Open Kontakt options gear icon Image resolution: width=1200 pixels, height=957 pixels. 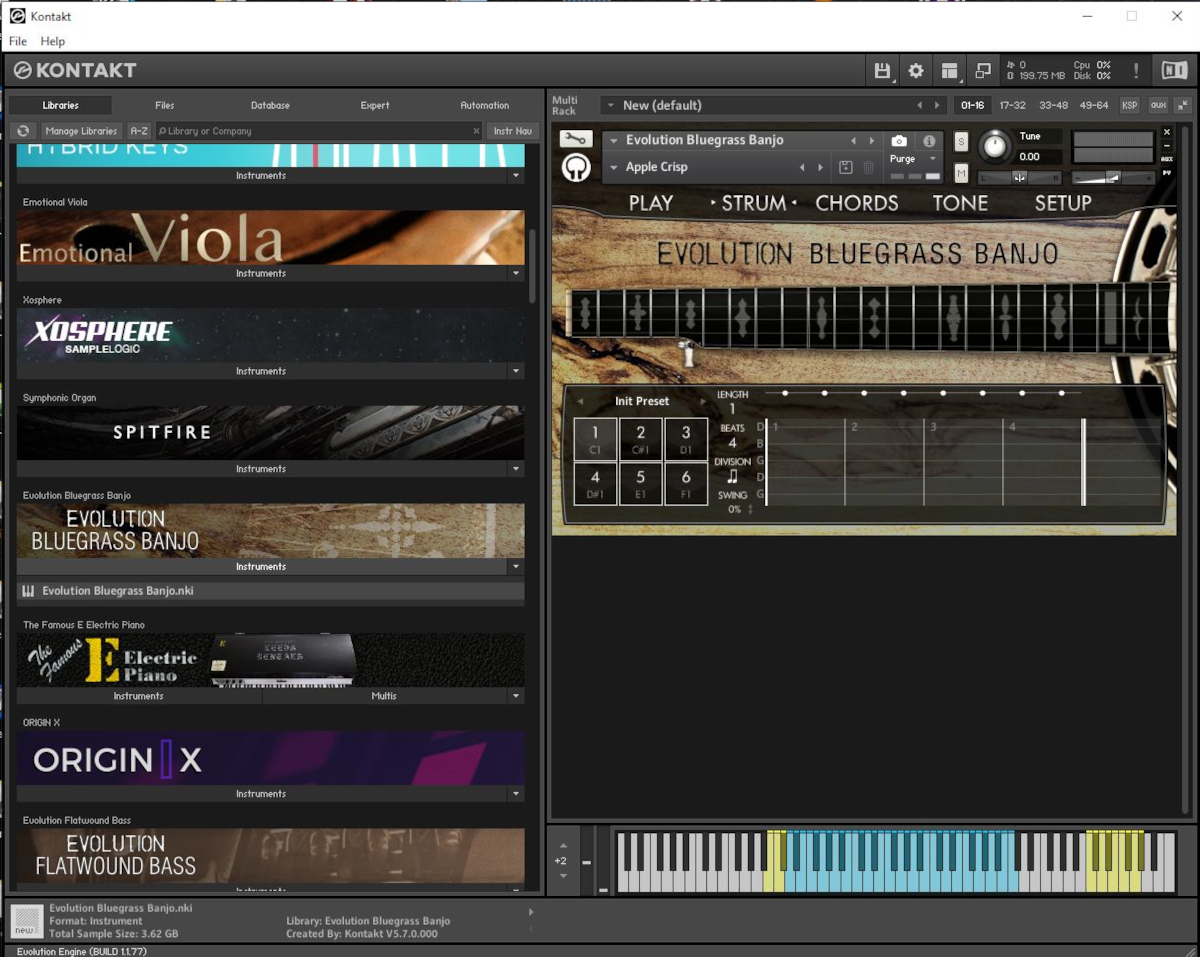click(916, 71)
